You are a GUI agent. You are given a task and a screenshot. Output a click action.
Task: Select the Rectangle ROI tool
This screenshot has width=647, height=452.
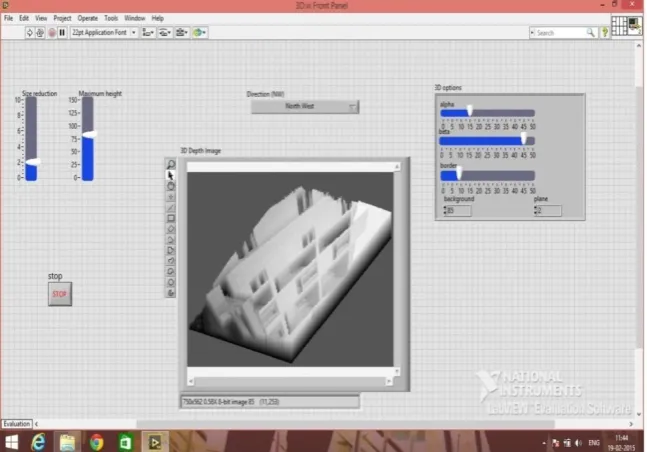coord(170,218)
